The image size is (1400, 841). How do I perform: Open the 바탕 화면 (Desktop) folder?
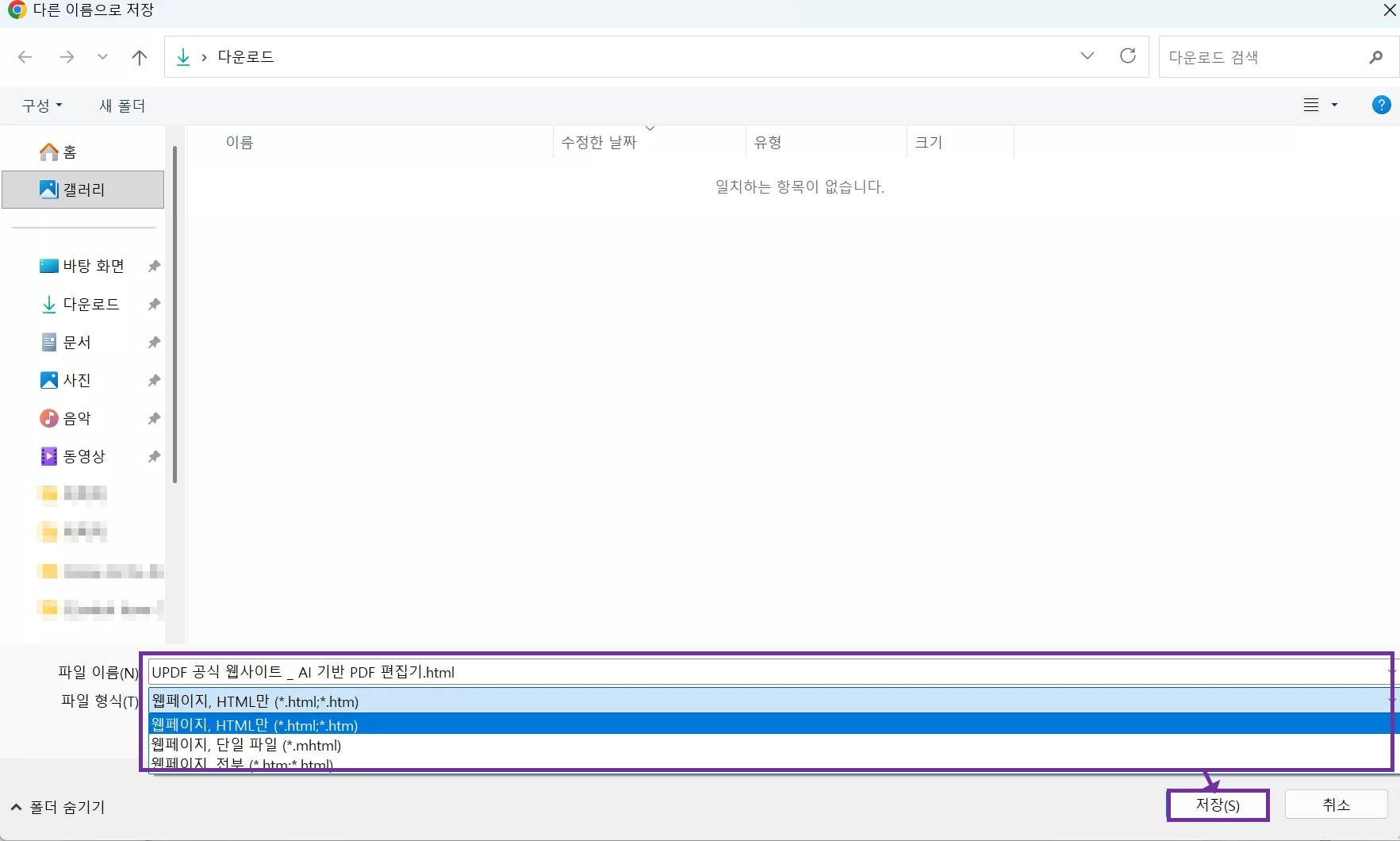(x=93, y=266)
